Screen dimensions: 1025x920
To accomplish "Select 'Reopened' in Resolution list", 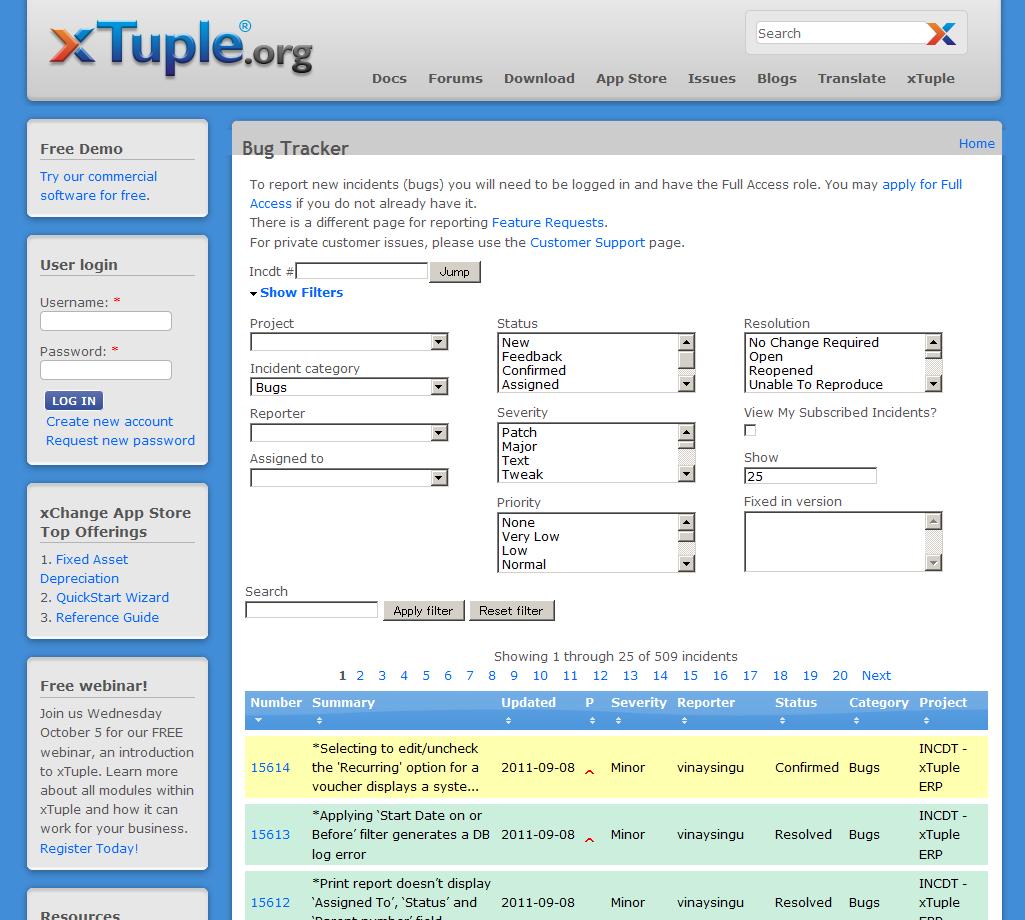I will pyautogui.click(x=781, y=370).
